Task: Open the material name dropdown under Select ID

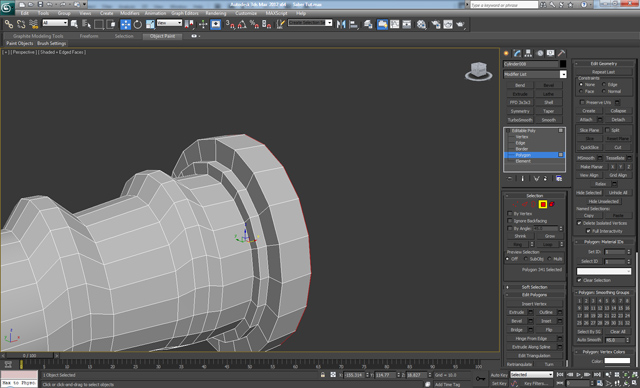Action: tap(604, 271)
